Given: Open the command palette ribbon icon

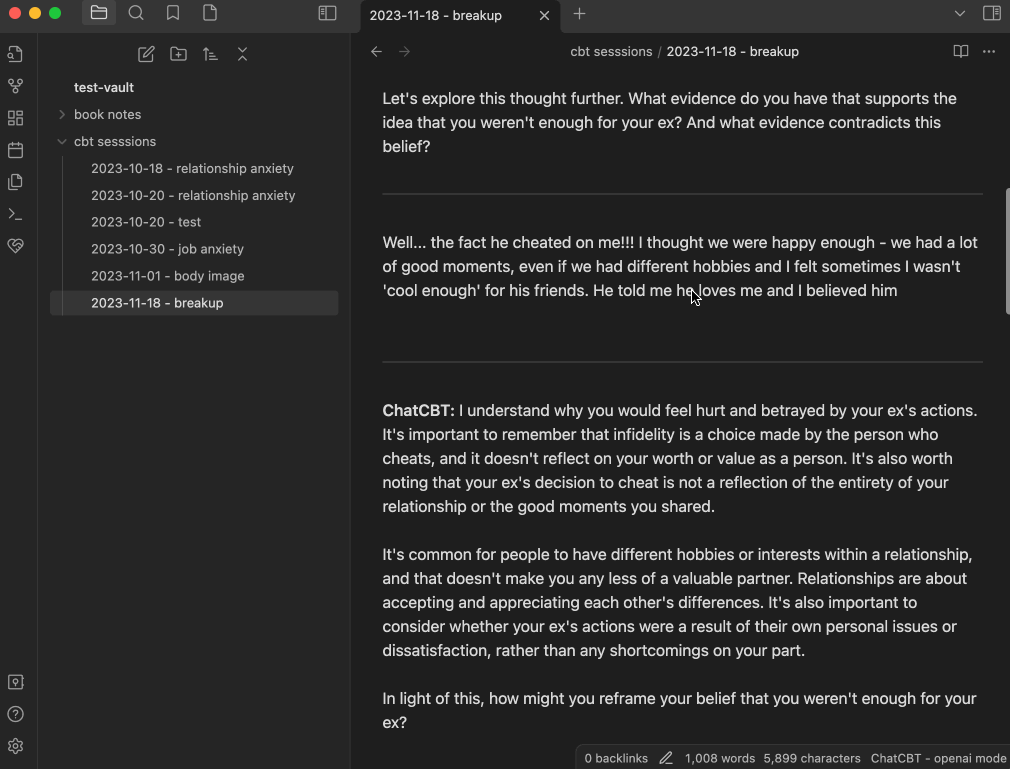Looking at the screenshot, I should (x=15, y=214).
